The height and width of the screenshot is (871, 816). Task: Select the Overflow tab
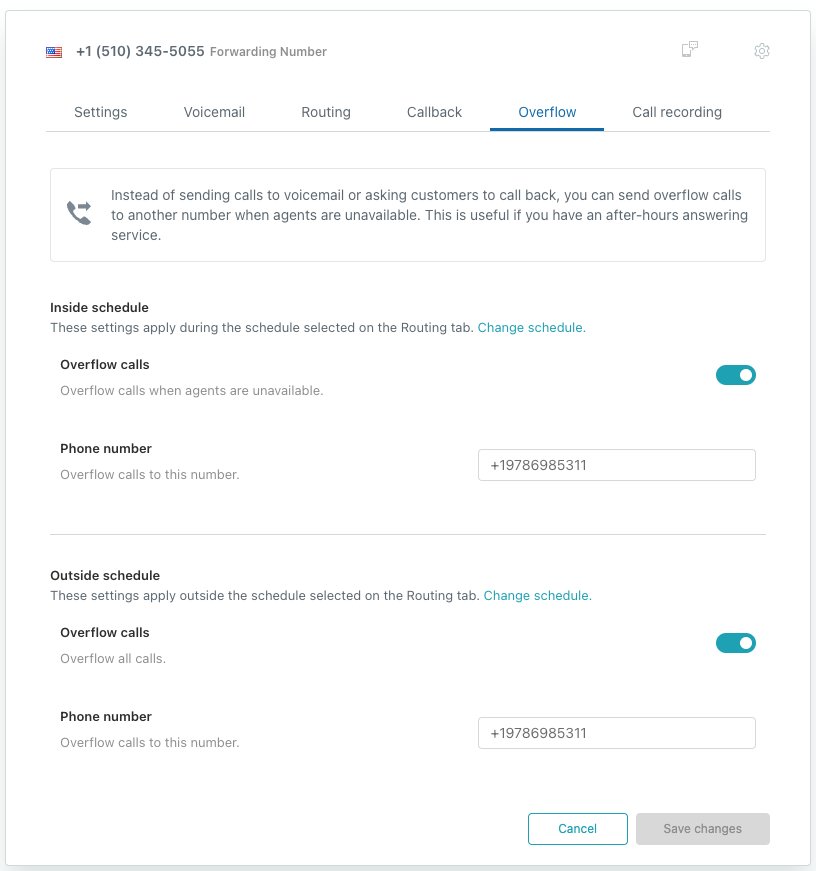(546, 112)
